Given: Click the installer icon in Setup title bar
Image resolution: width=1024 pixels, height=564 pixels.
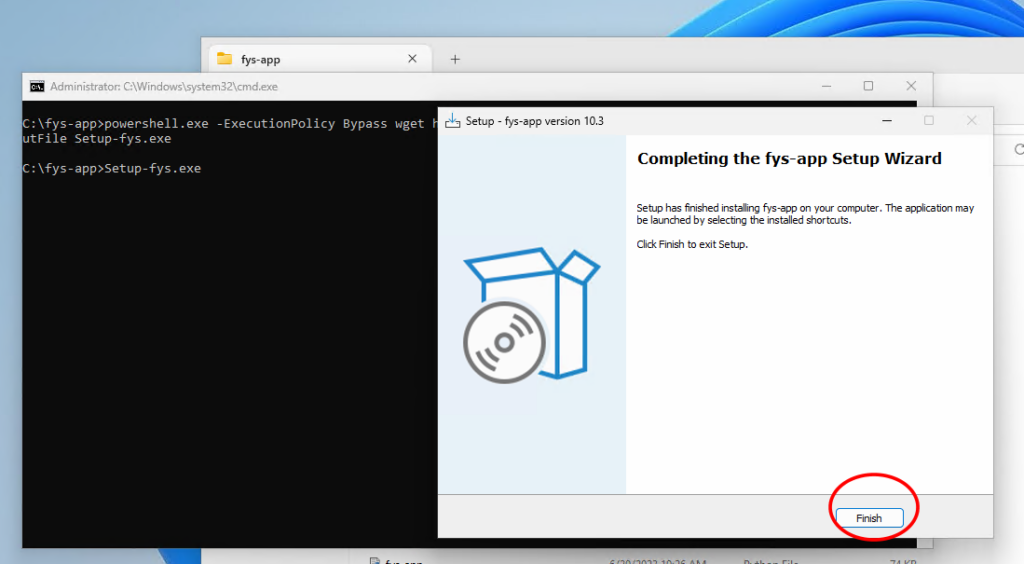Looking at the screenshot, I should tap(452, 121).
